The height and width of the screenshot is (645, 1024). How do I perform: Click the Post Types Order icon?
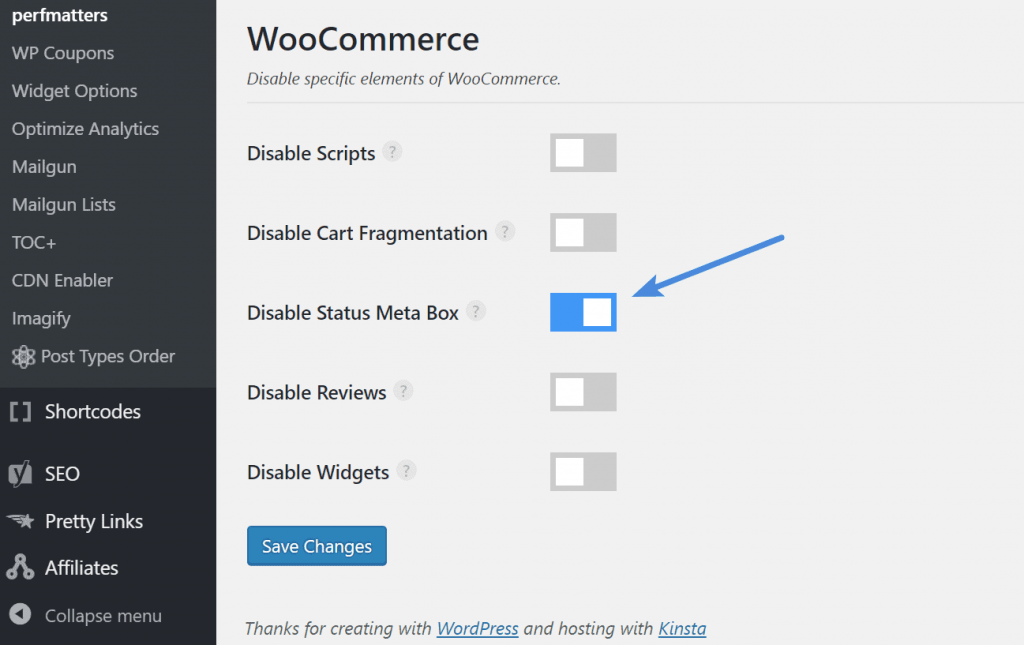tap(22, 356)
